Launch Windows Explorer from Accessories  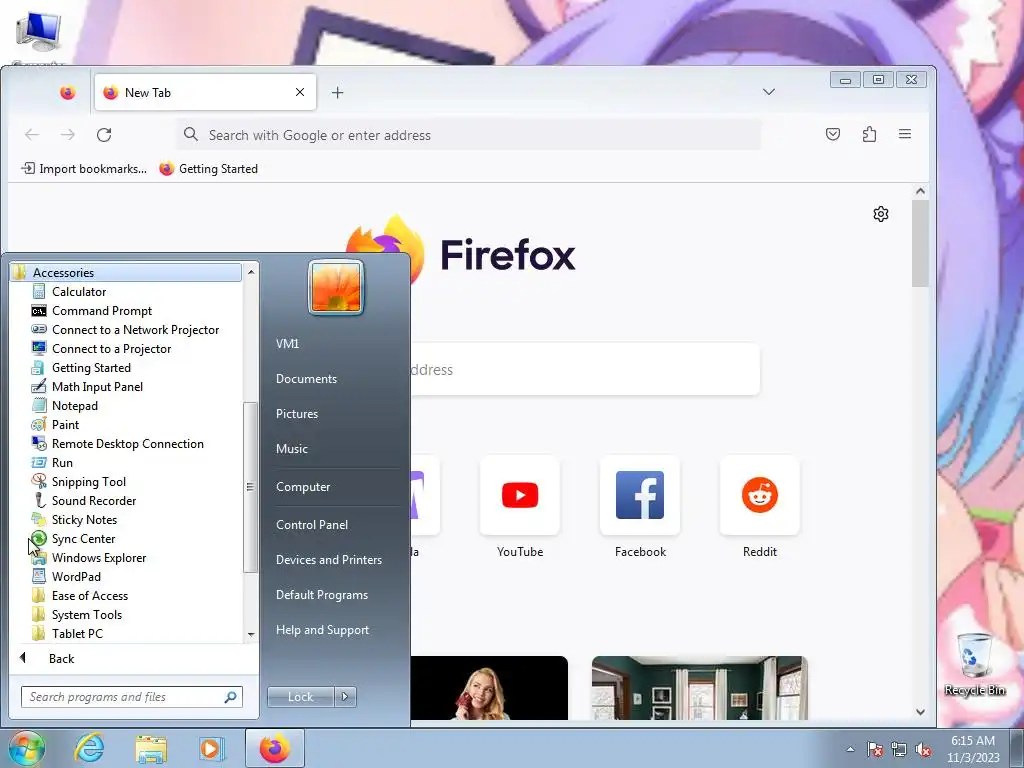click(x=99, y=557)
